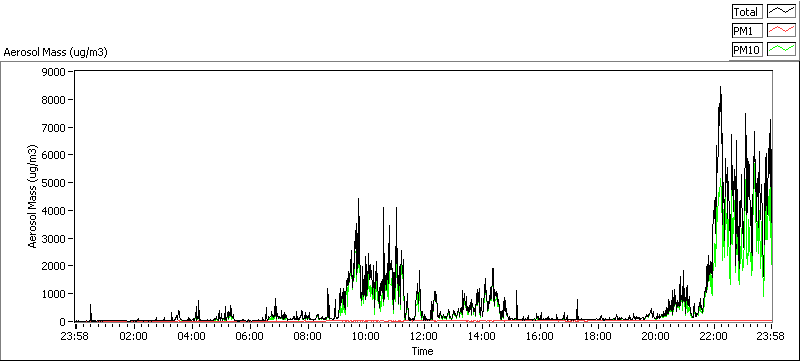Click the 16:00 time tick label
The width and height of the screenshot is (800, 361).
[539, 337]
